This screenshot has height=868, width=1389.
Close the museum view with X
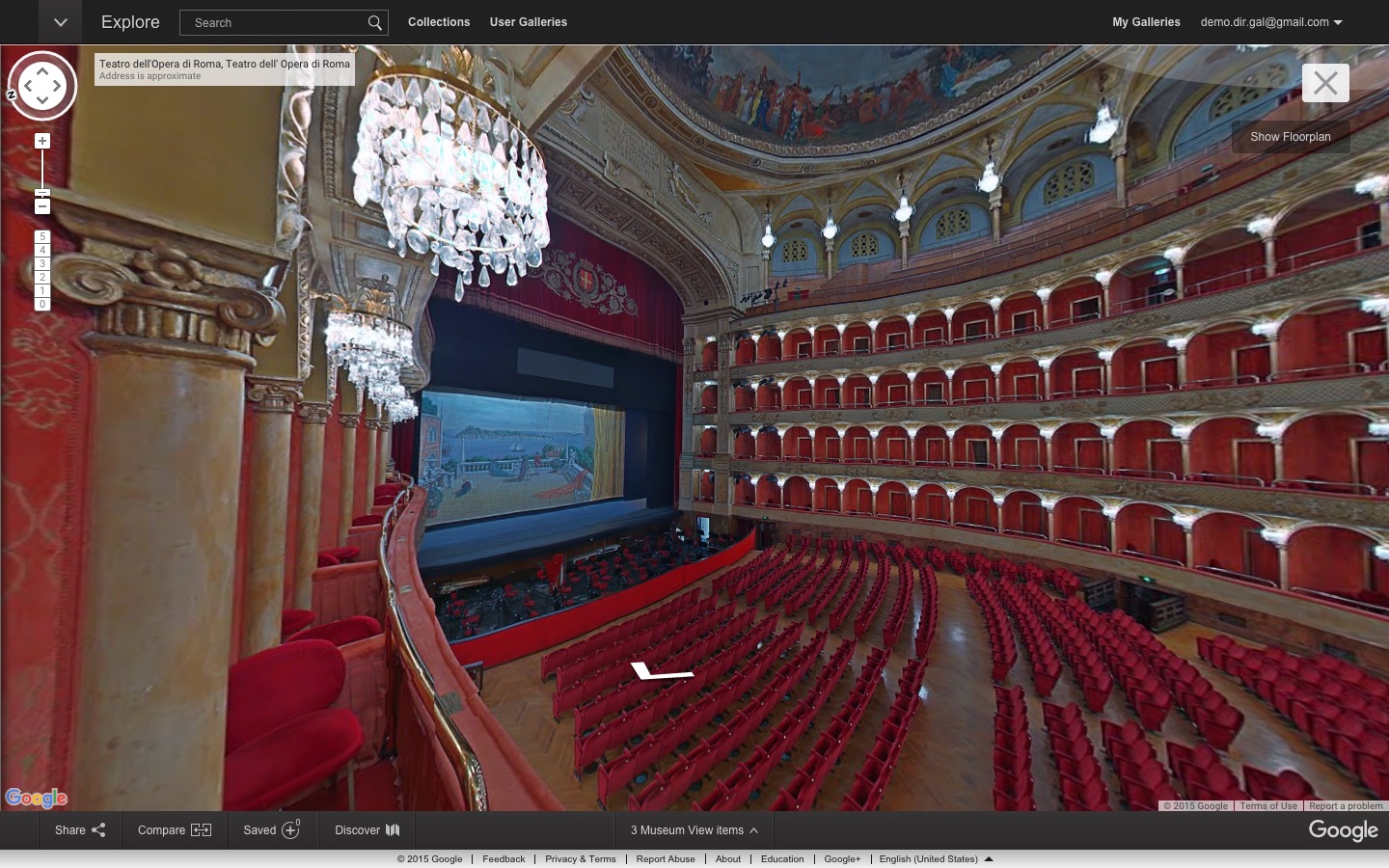click(1325, 84)
